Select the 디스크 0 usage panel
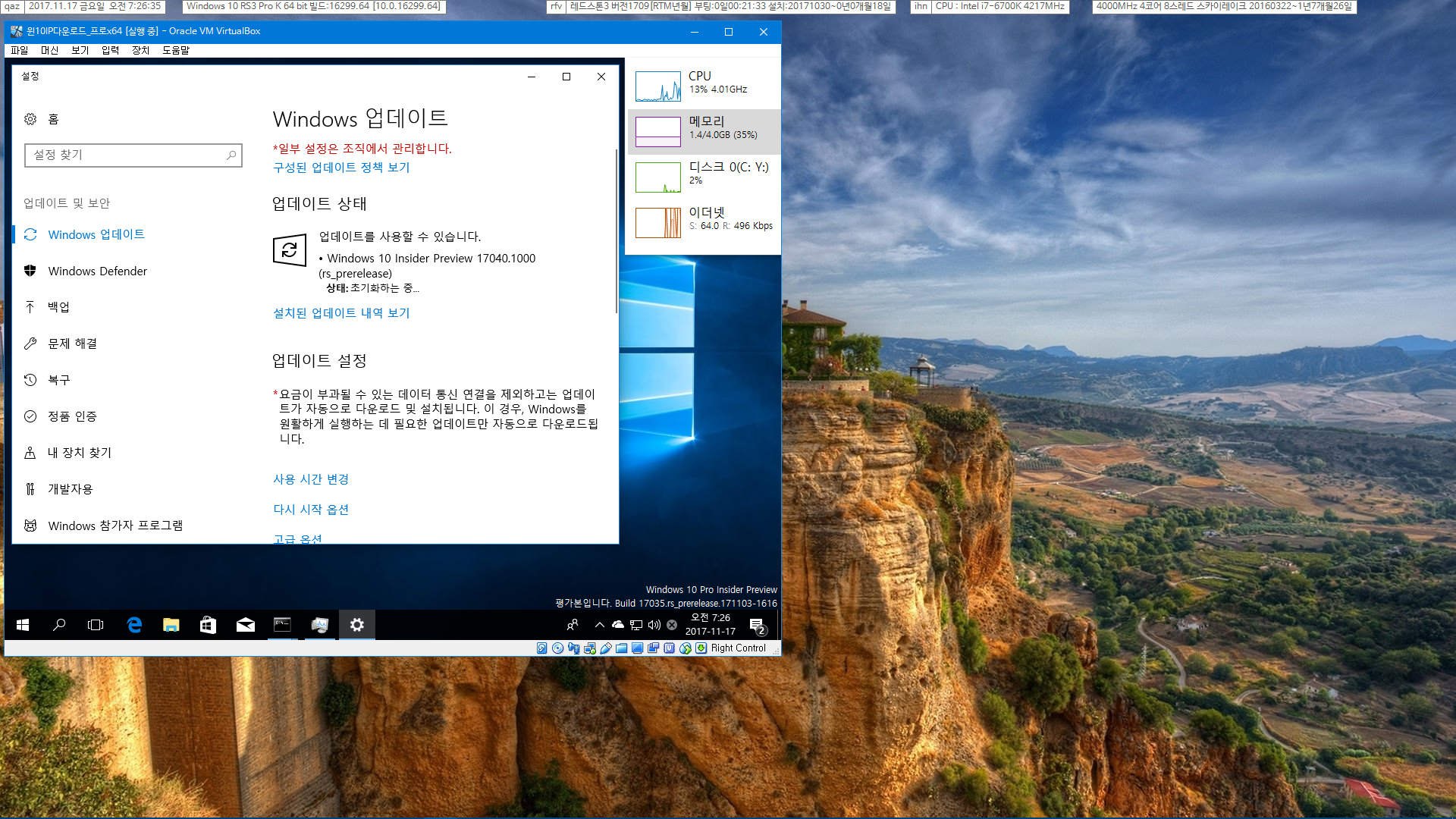 pyautogui.click(x=704, y=177)
